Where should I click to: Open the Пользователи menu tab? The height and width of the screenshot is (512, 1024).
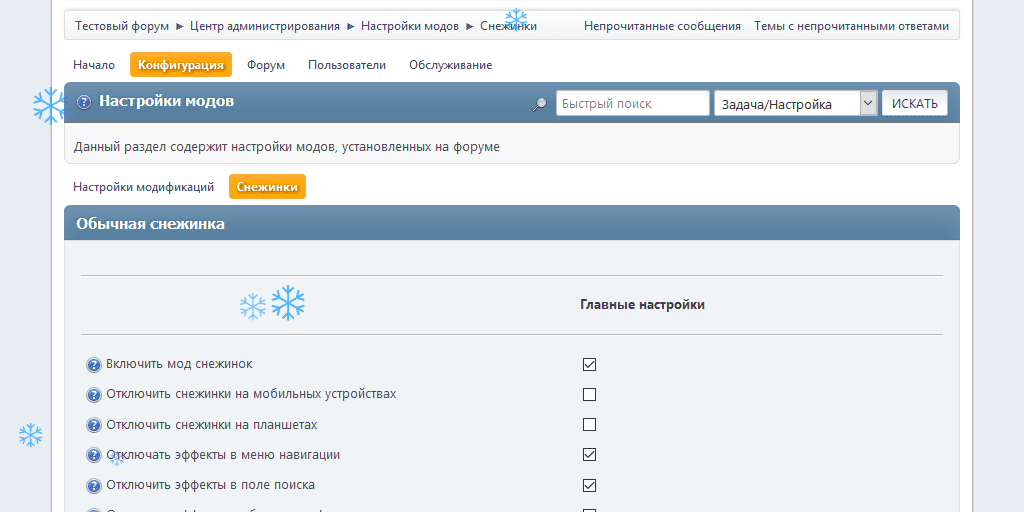(x=347, y=65)
